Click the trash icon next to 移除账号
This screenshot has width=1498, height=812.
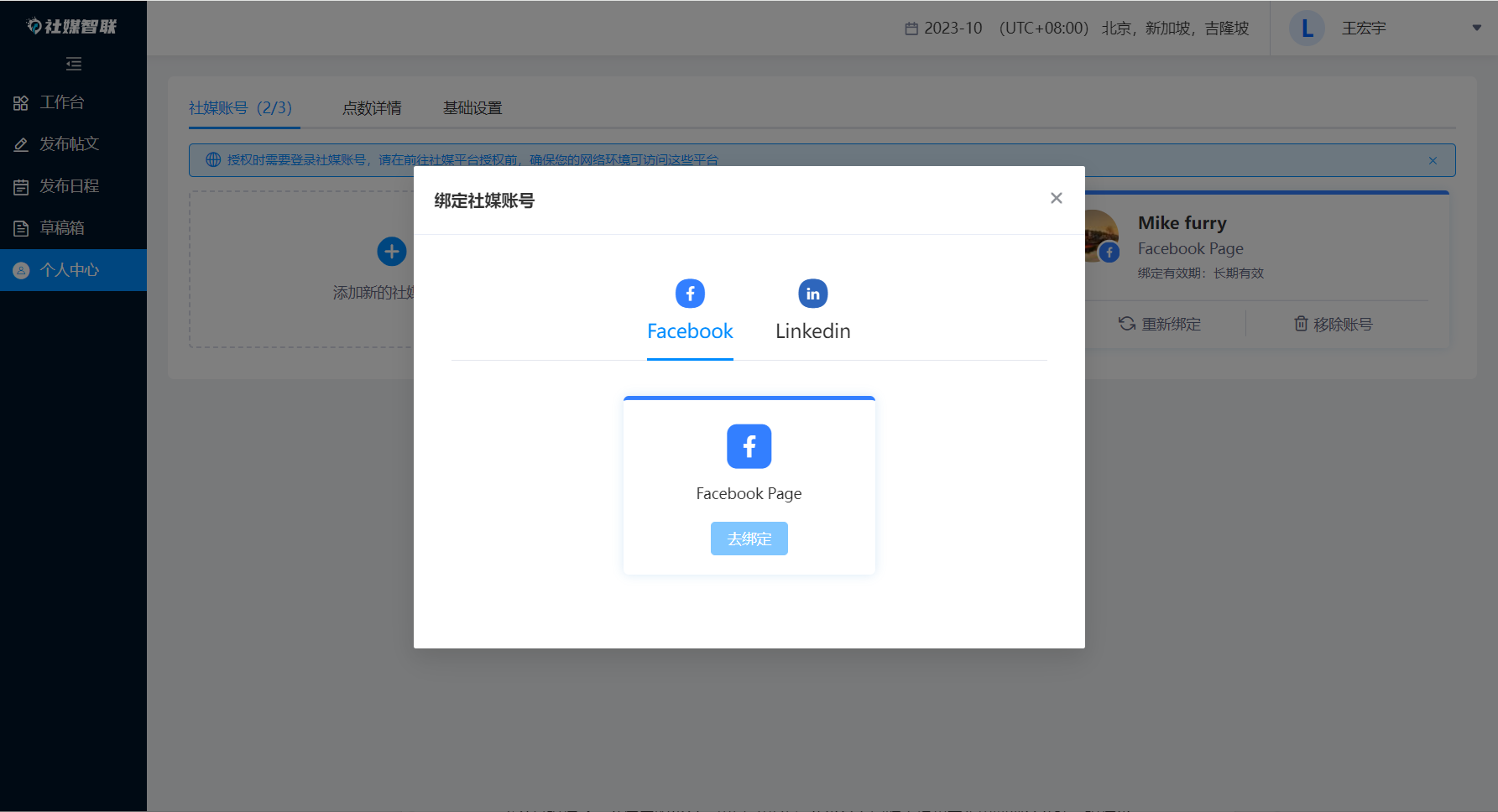click(x=1300, y=324)
